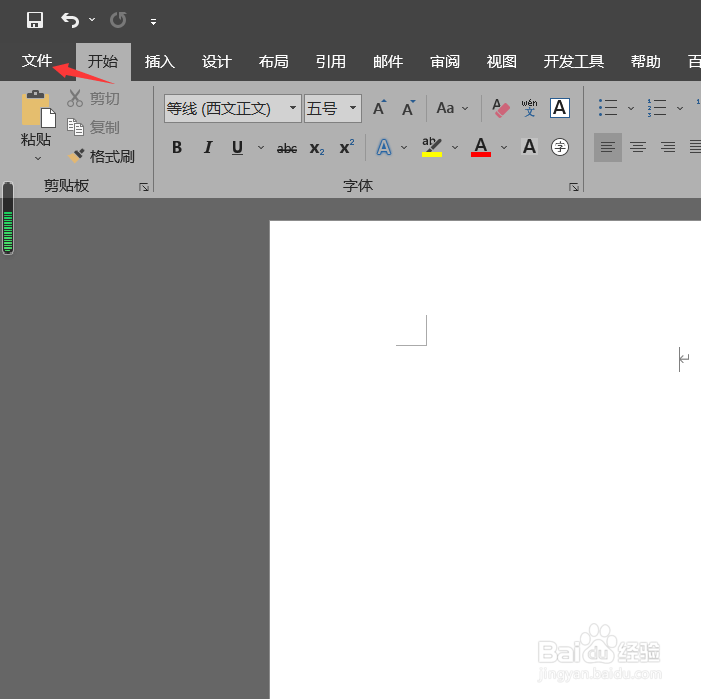Click the Decrease Font Size icon
701x699 pixels.
click(408, 108)
